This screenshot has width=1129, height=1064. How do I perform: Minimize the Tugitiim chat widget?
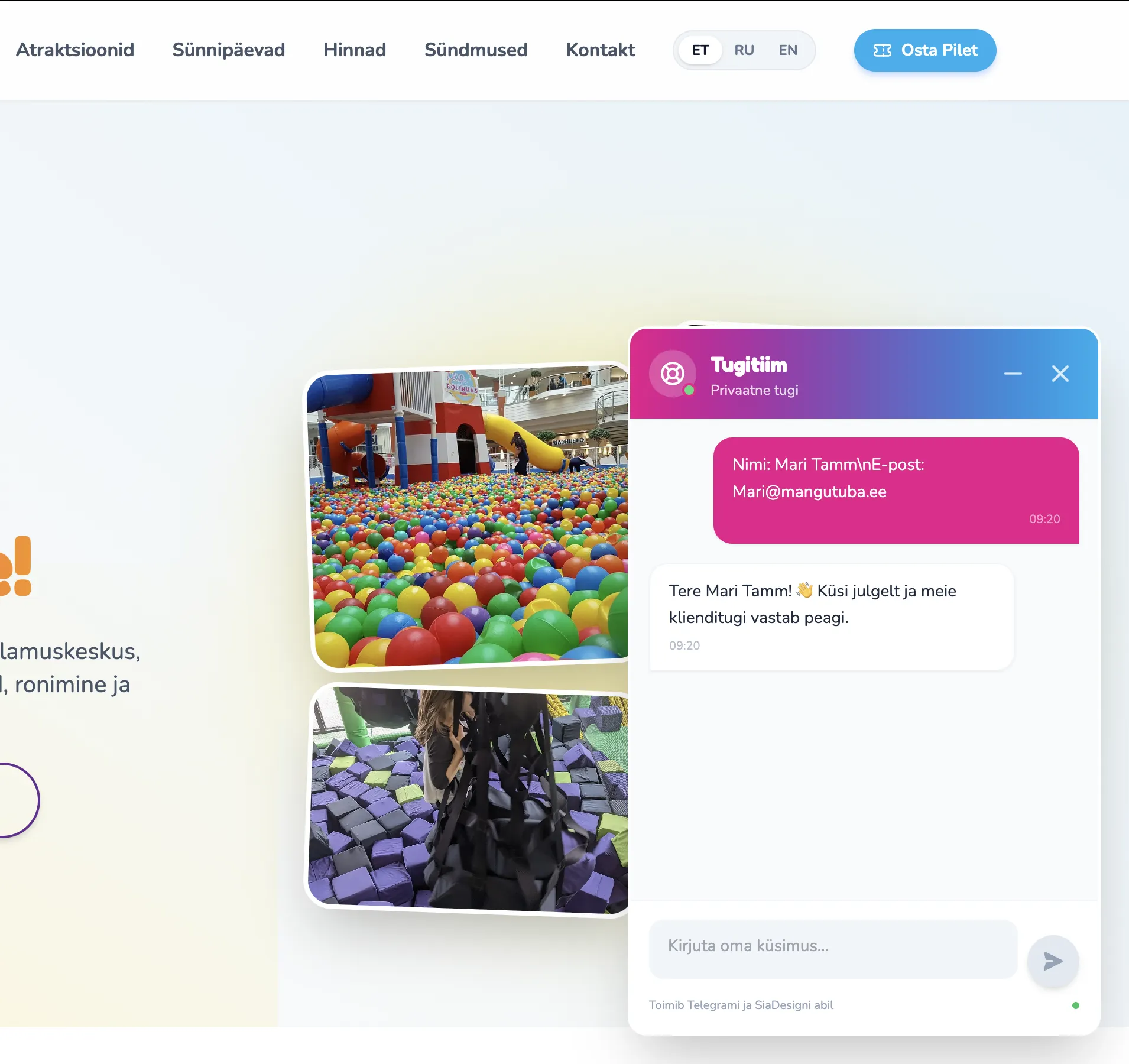1013,374
